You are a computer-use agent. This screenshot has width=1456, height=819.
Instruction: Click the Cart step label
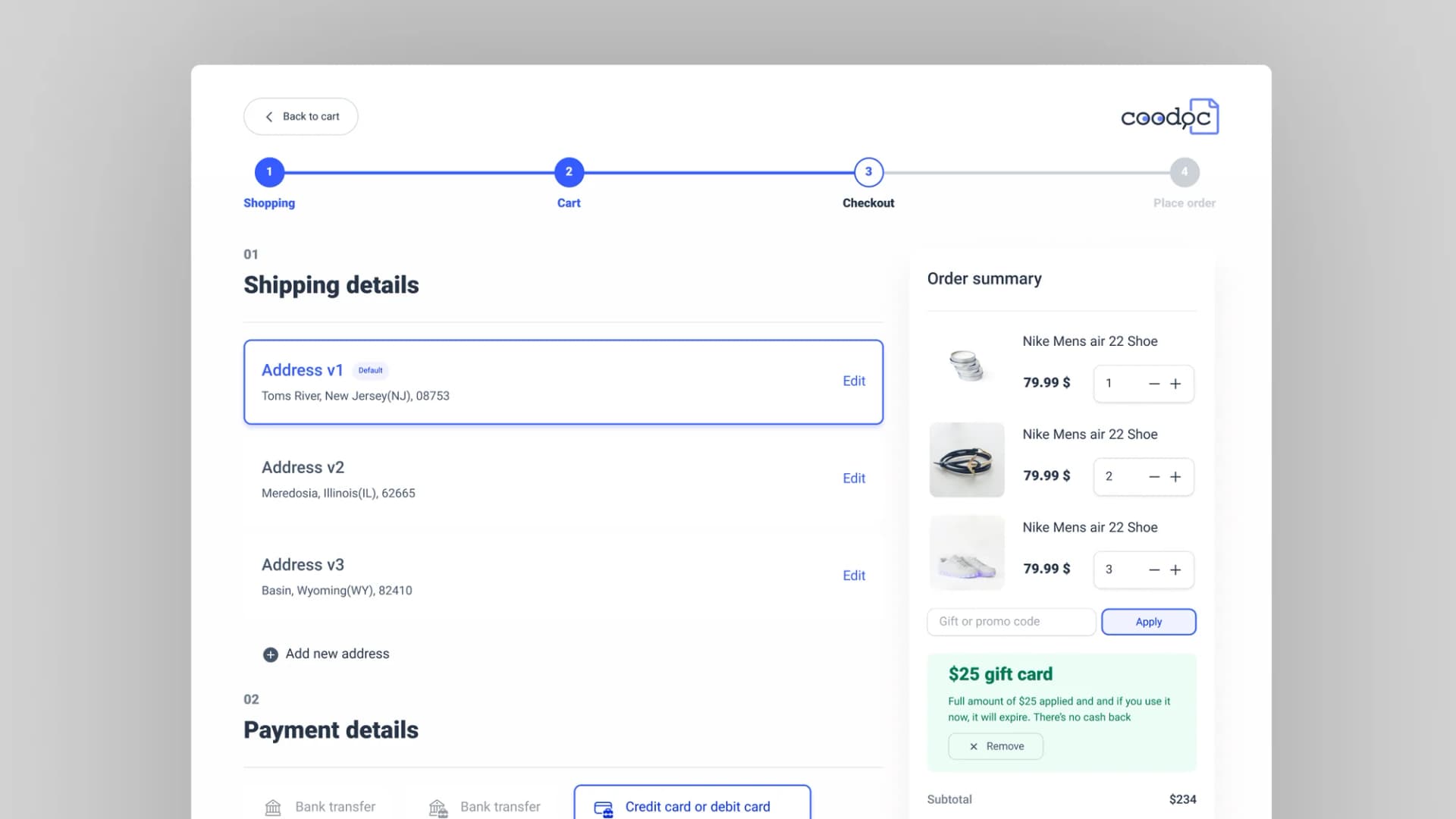click(569, 203)
